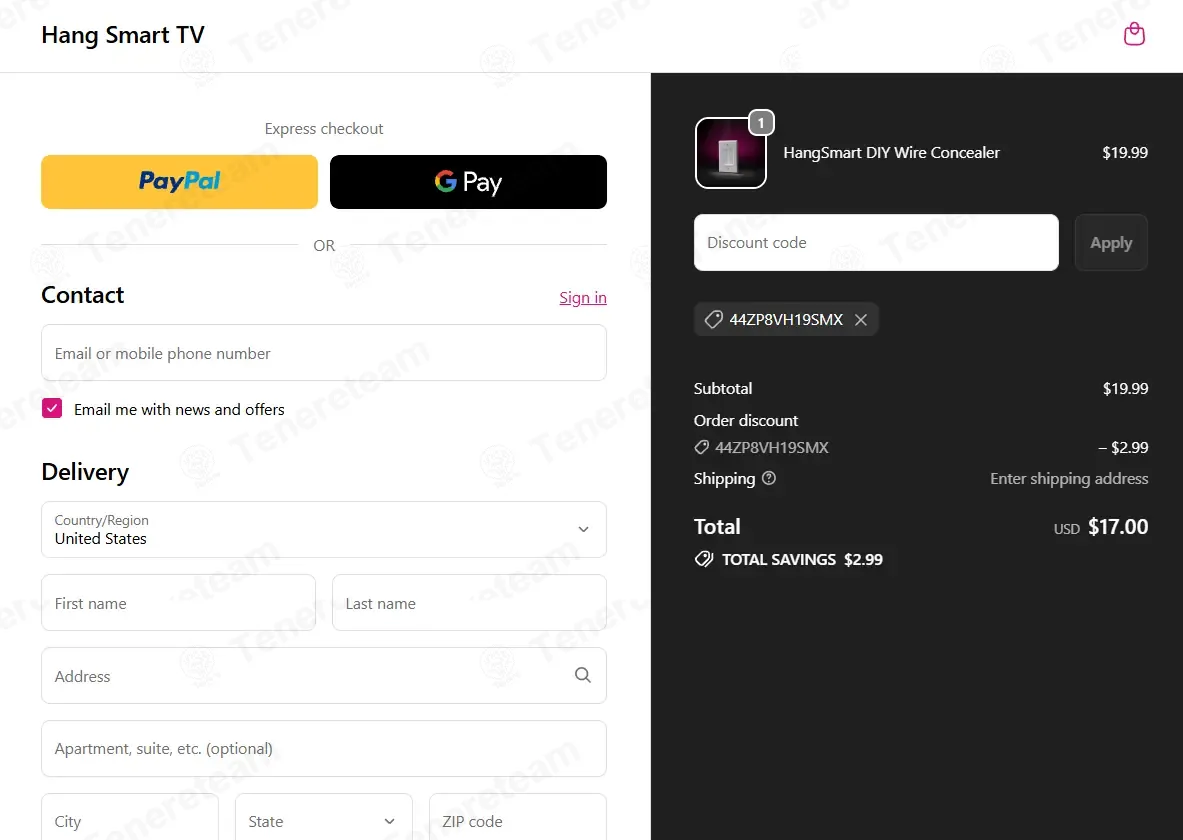1183x840 pixels.
Task: Click the – $2.99 discount amount
Action: coord(1123,448)
